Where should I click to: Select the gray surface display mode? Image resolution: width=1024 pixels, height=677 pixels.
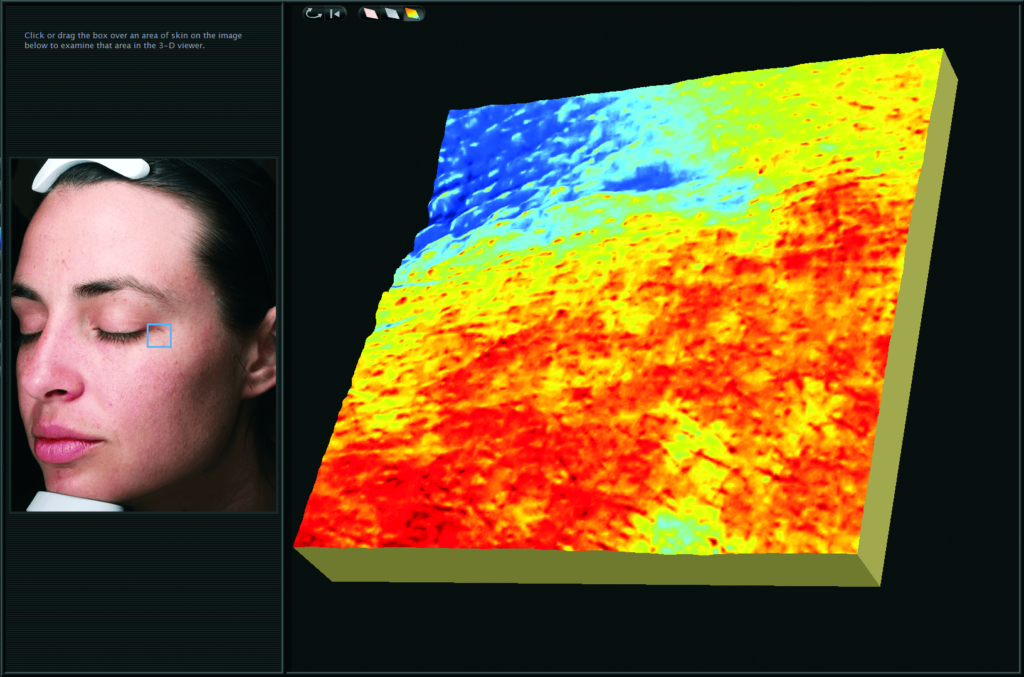391,13
